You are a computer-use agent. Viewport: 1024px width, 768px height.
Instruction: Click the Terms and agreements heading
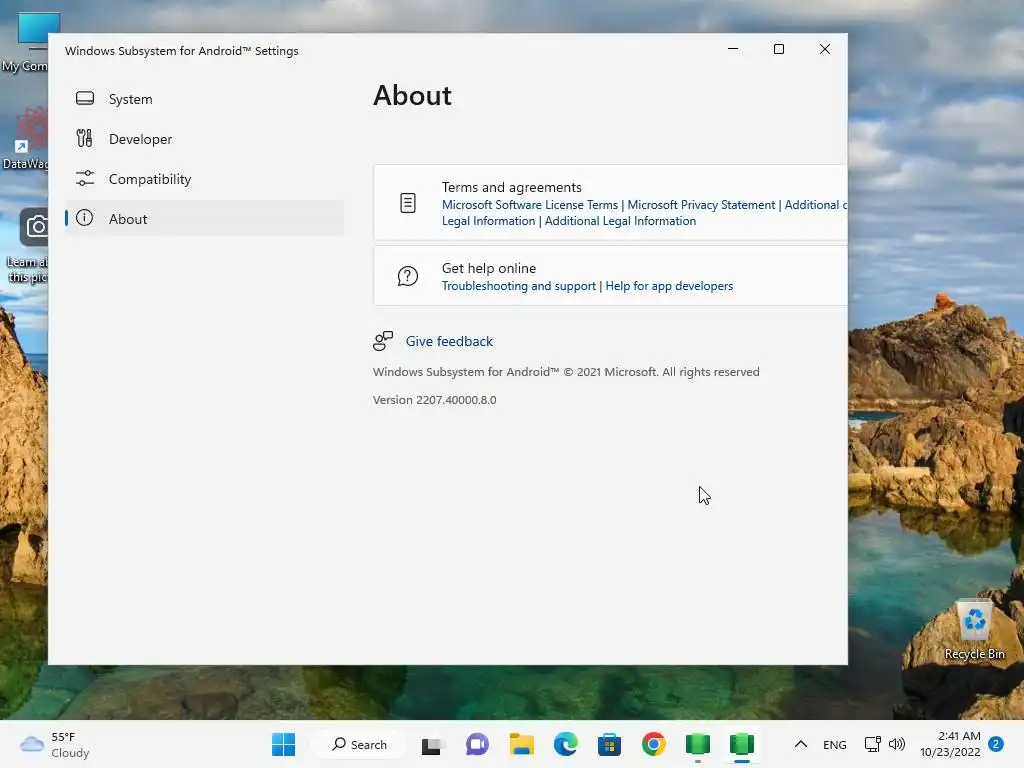pos(511,187)
